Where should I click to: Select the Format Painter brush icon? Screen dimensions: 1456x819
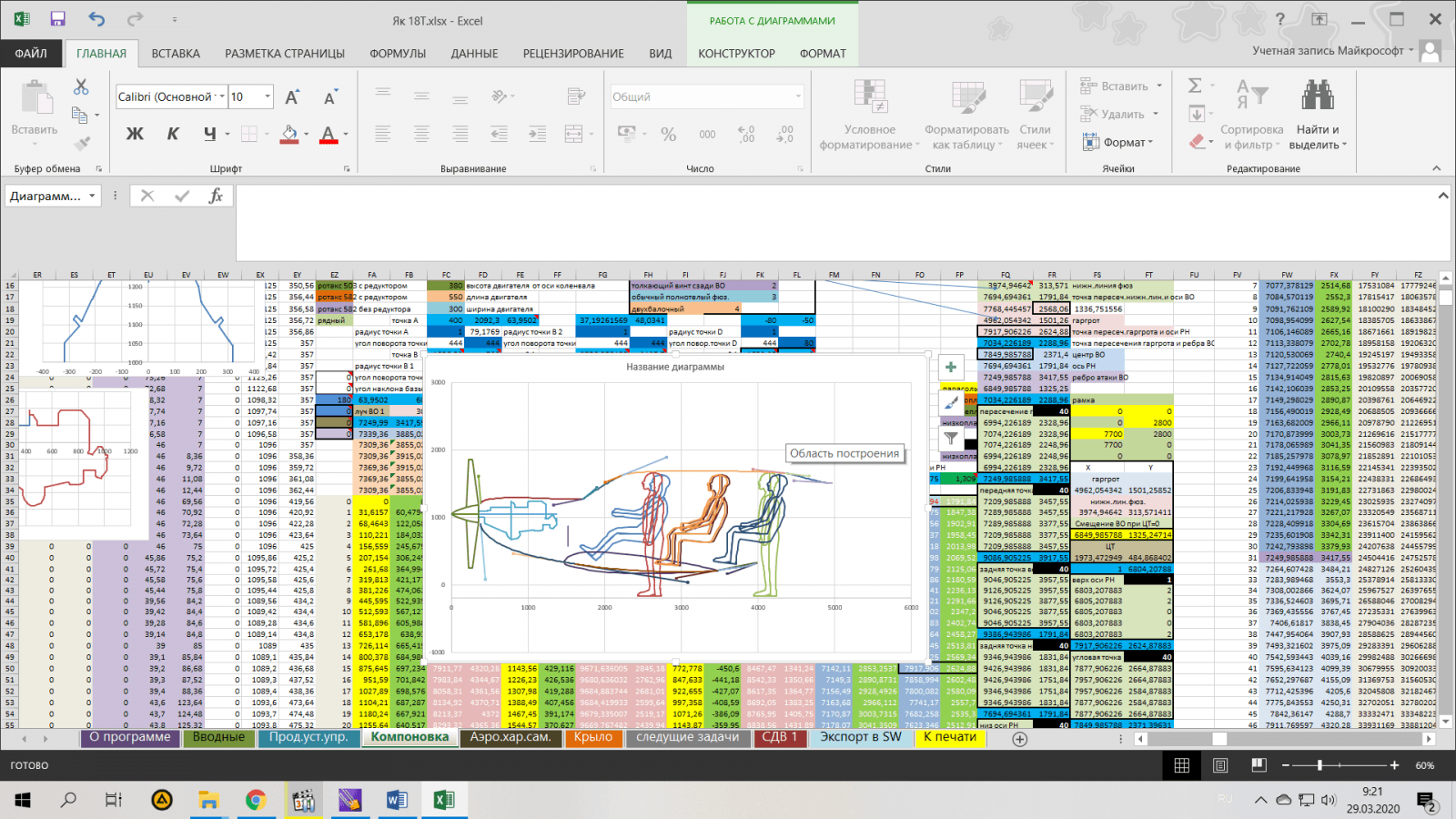tap(82, 144)
